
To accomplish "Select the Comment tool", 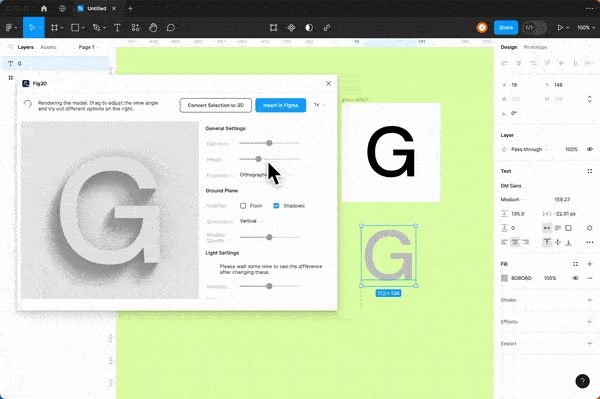I will coord(171,28).
